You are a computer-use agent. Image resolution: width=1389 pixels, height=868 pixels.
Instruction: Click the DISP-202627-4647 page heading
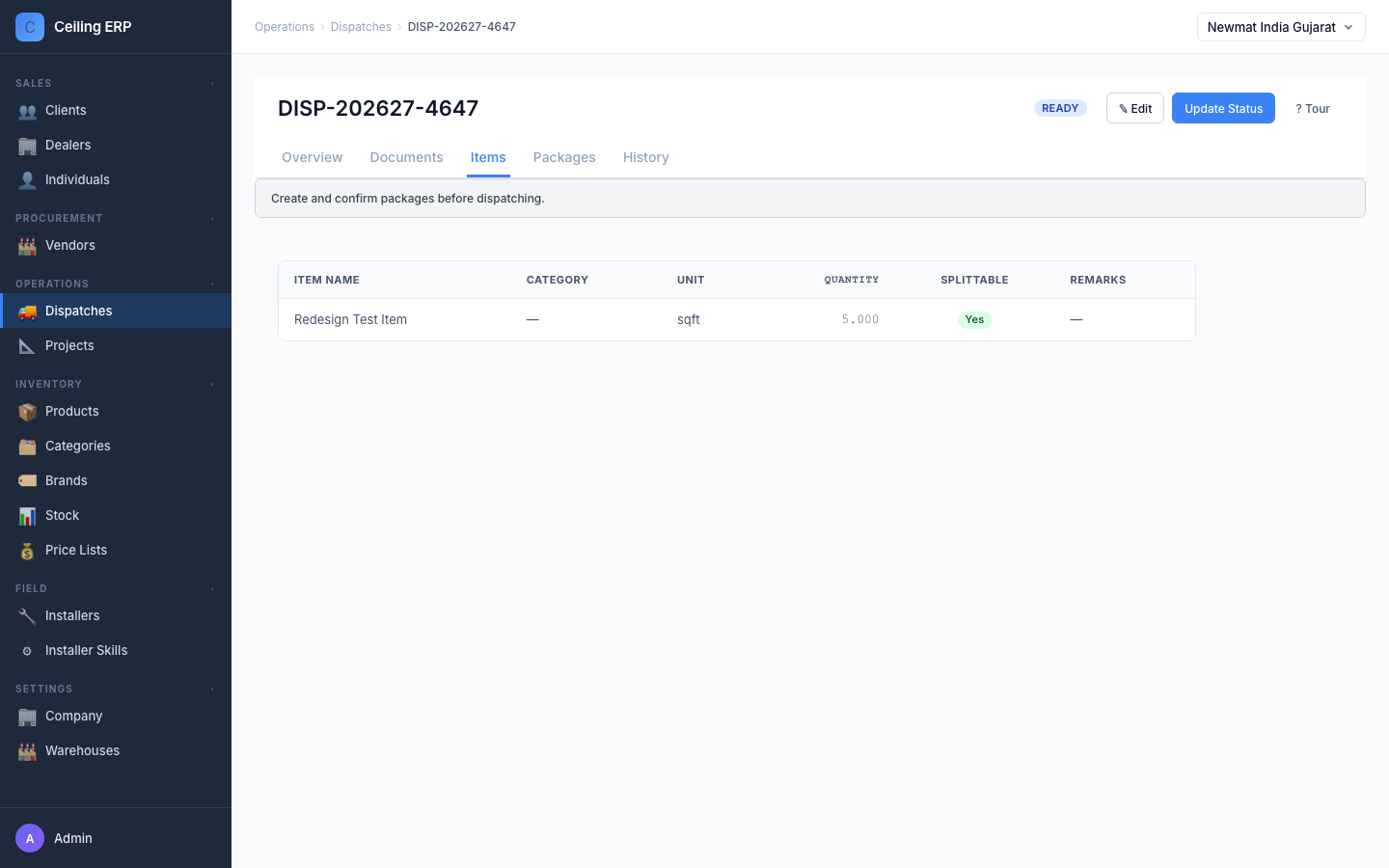(x=378, y=108)
